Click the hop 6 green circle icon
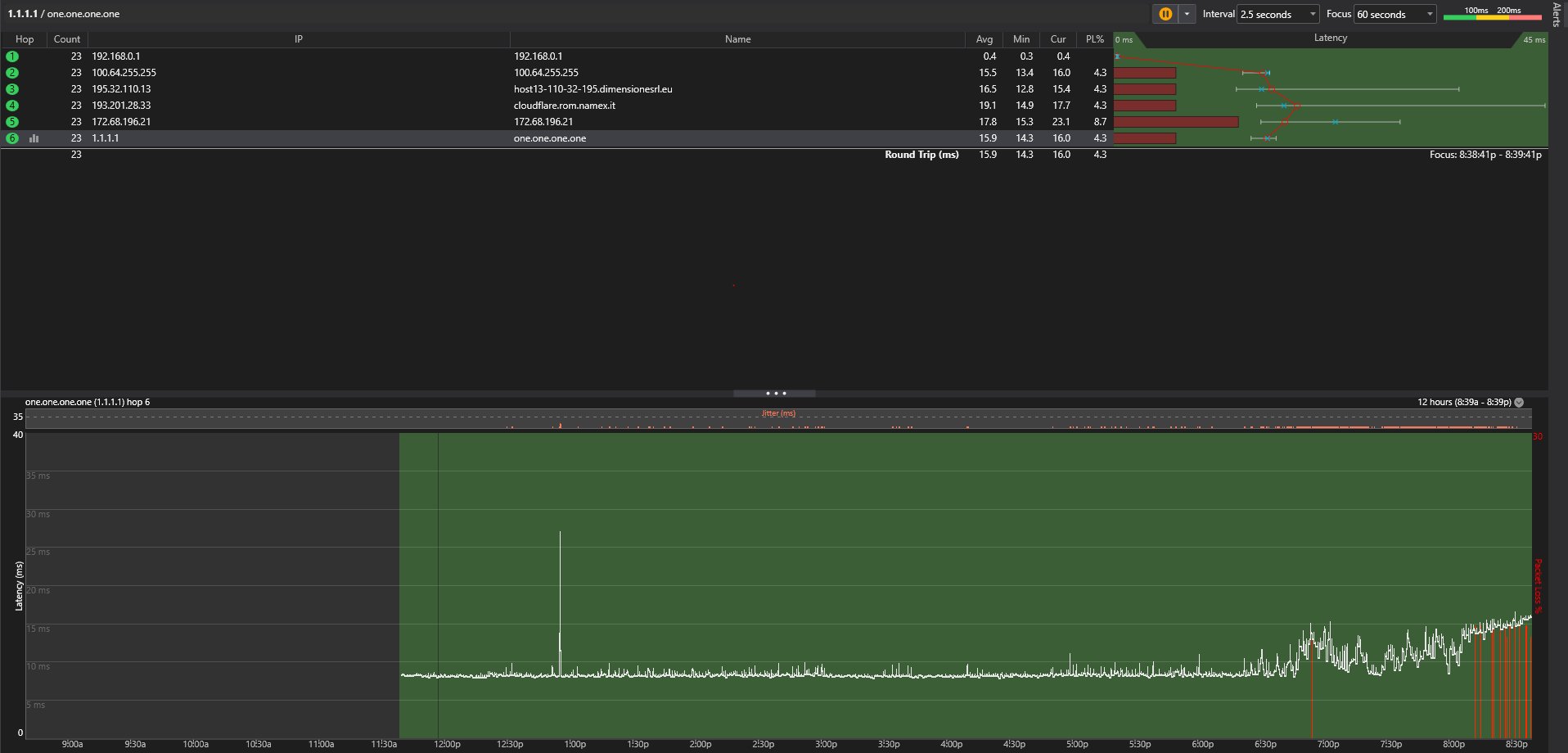1568x753 pixels. (x=12, y=138)
